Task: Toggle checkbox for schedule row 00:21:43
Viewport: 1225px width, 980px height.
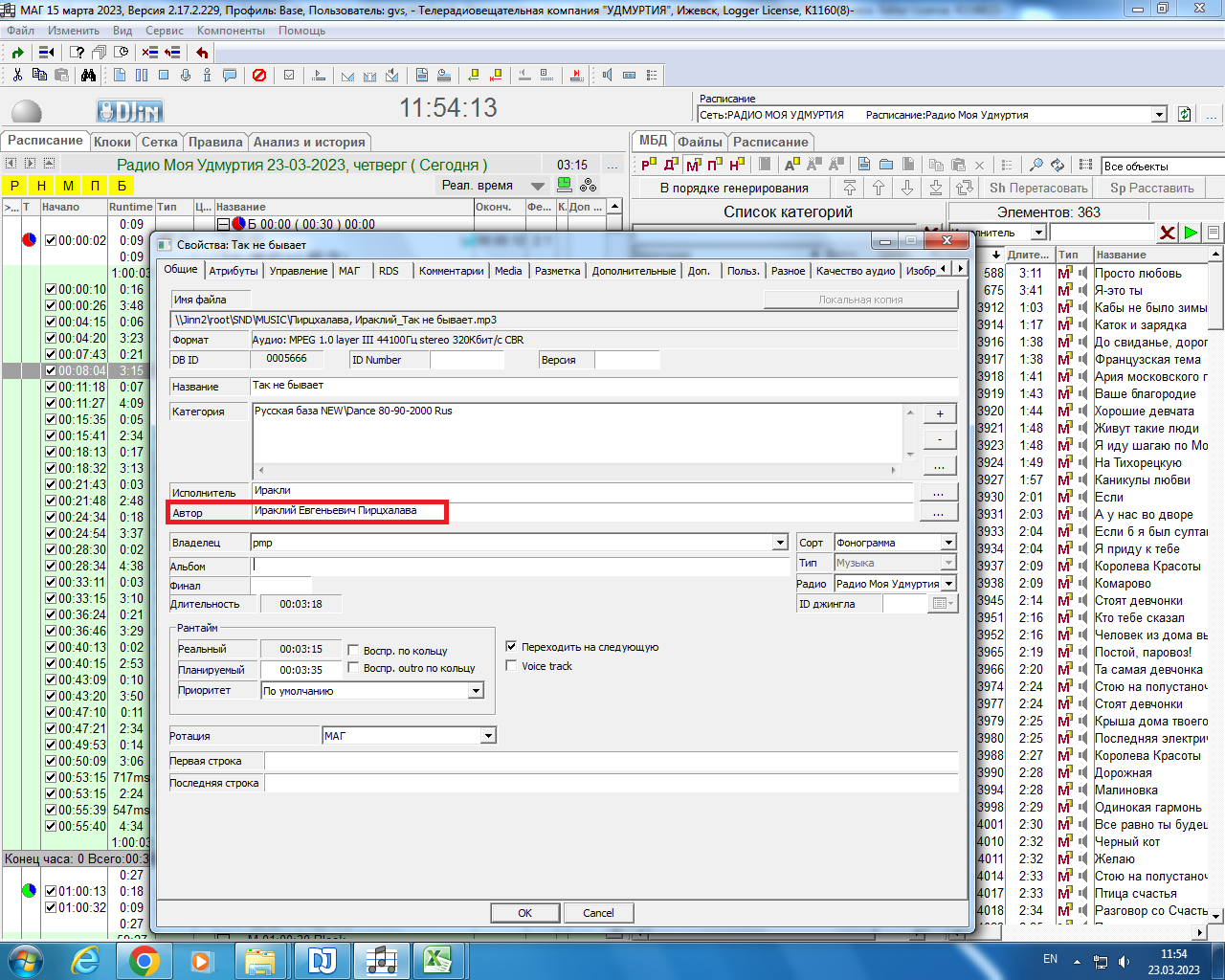Action: 51,484
